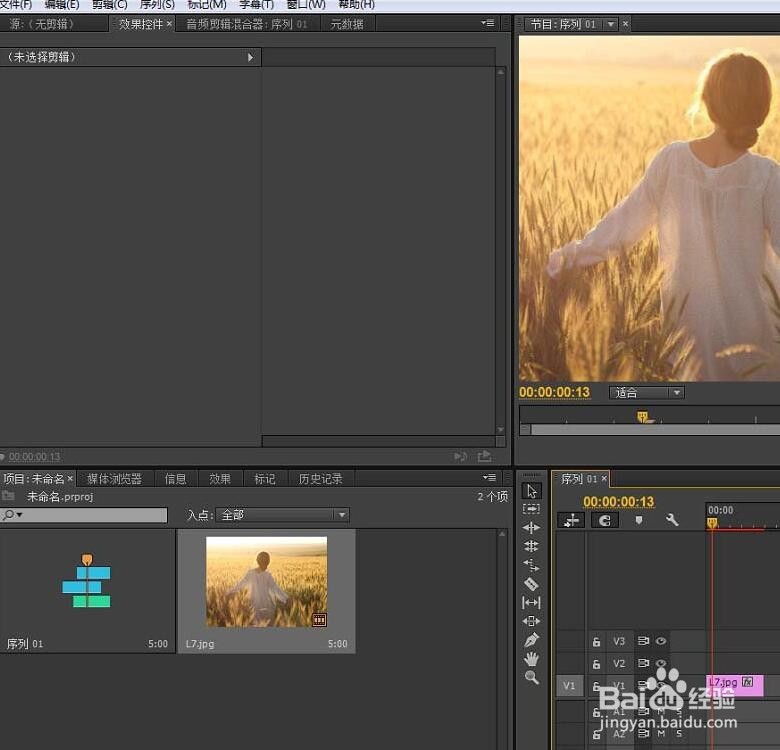Select the Slide tool
Viewport: 780px width, 750px height.
pyautogui.click(x=531, y=621)
